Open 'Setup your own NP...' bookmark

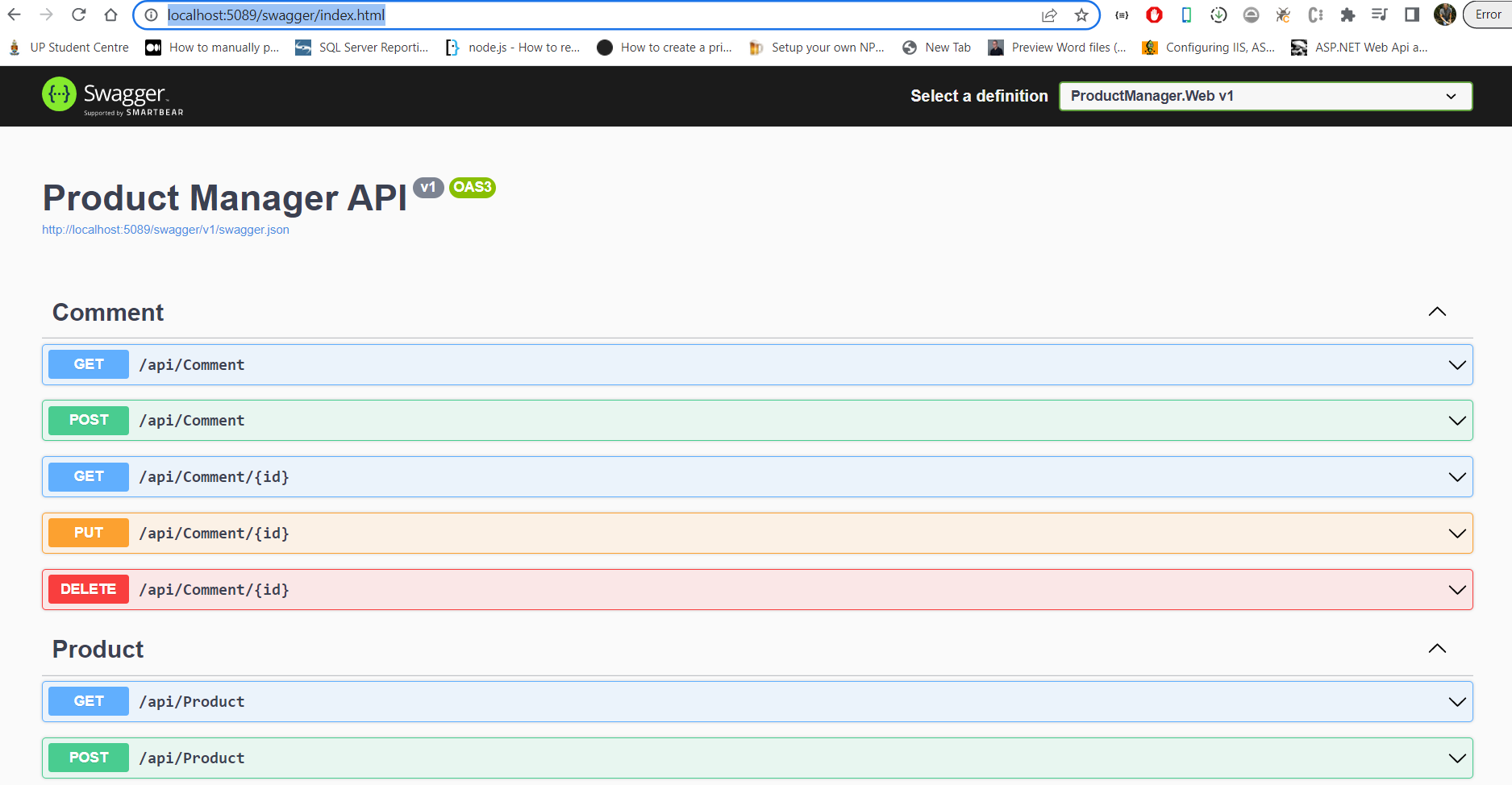click(x=816, y=48)
